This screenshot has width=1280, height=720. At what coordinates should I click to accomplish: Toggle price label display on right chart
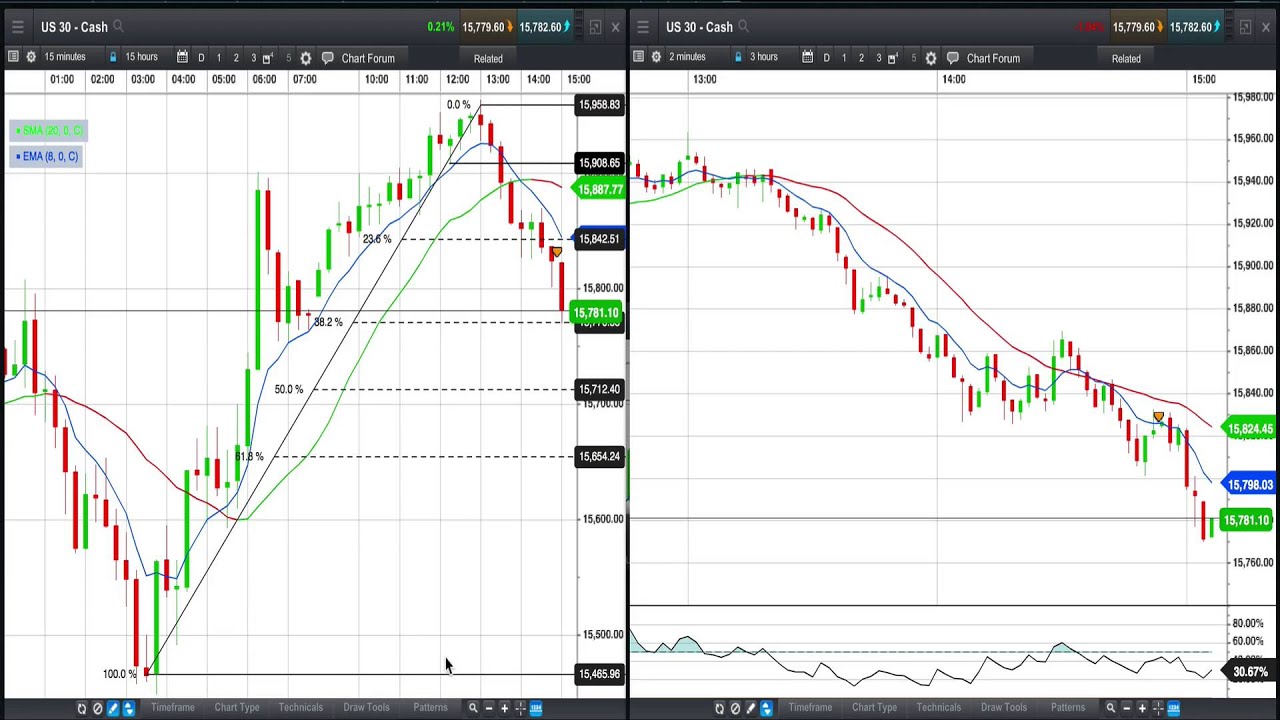(x=1173, y=708)
